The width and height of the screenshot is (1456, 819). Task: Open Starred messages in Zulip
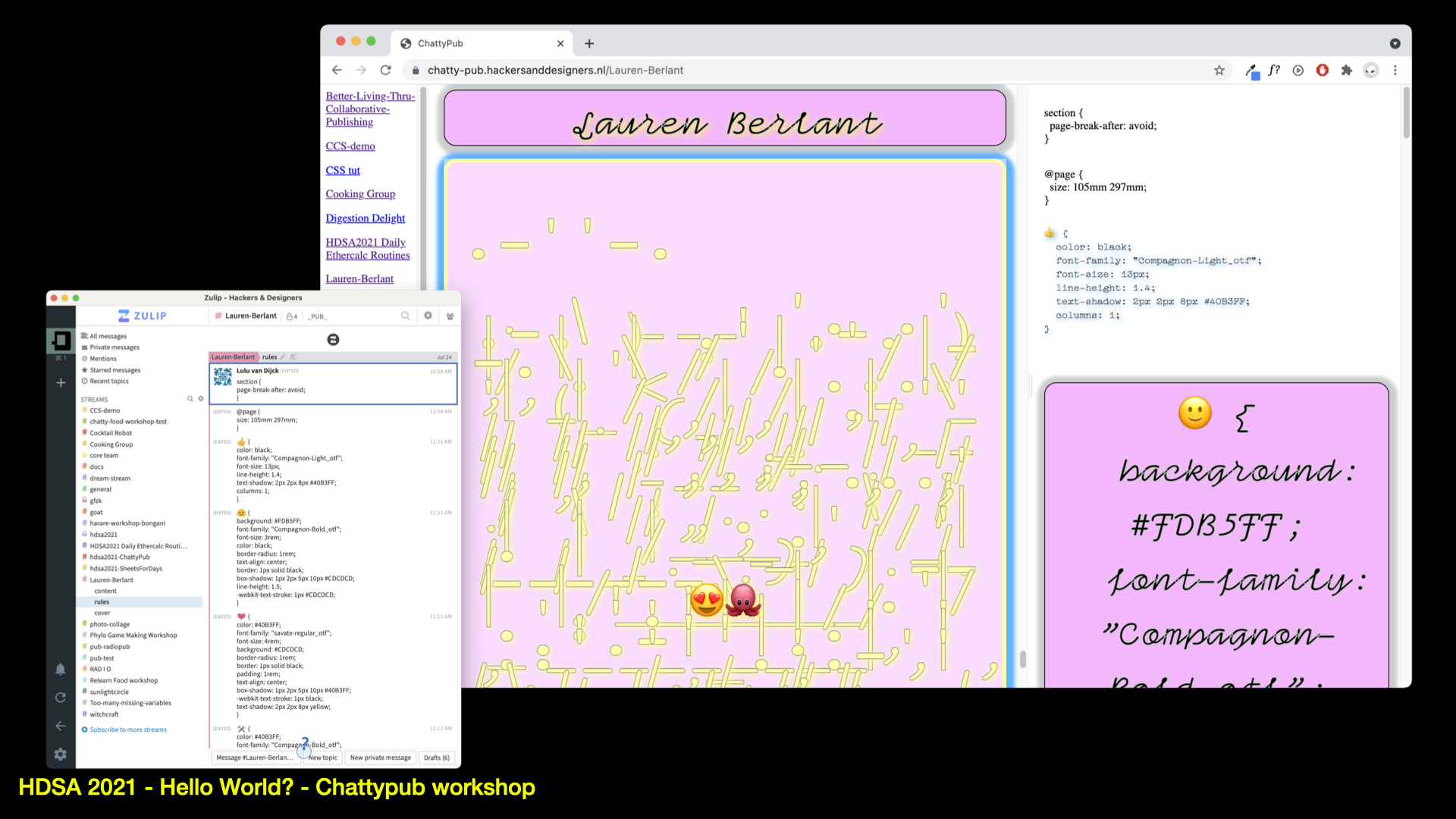[x=115, y=370]
